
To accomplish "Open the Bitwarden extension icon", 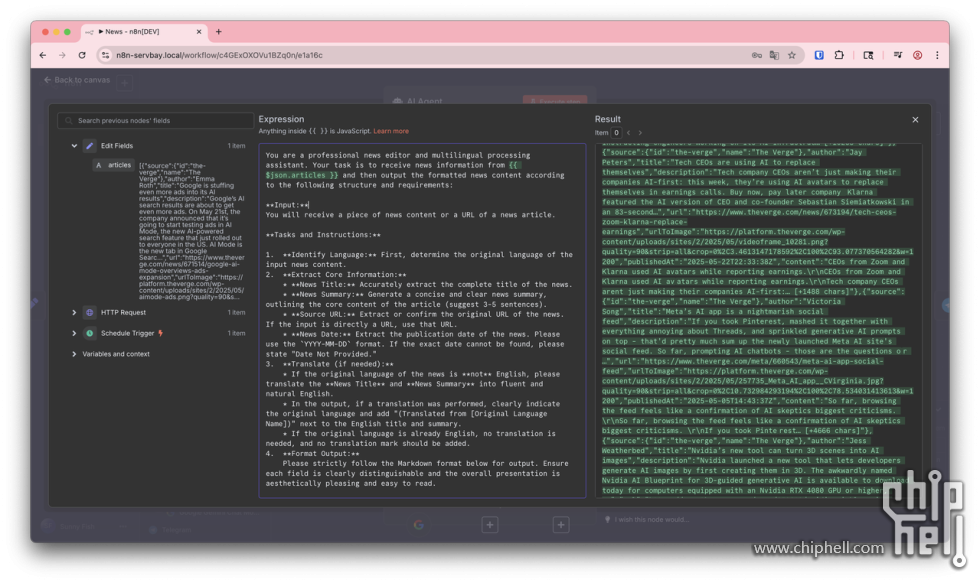I will pyautogui.click(x=819, y=55).
